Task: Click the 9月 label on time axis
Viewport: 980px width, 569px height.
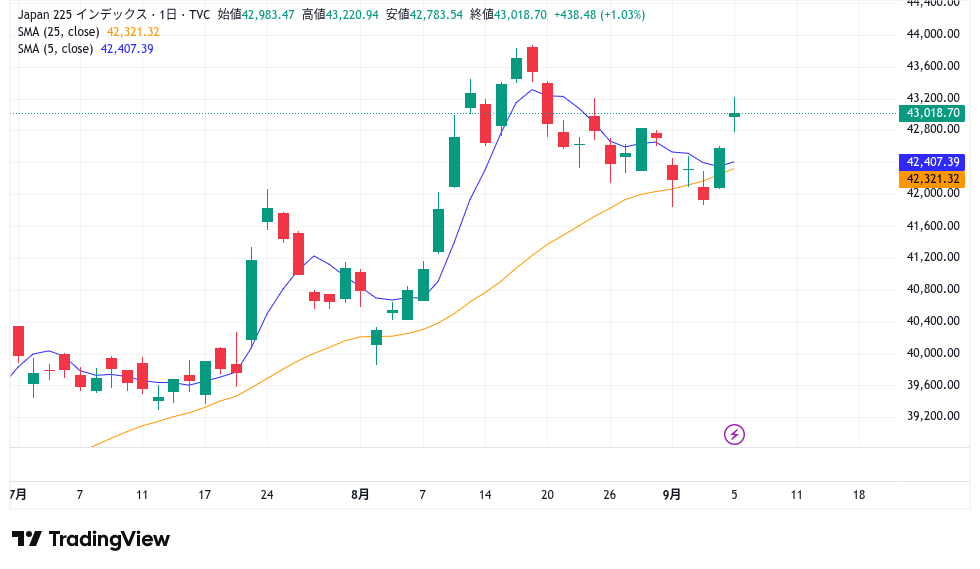Action: tap(673, 494)
